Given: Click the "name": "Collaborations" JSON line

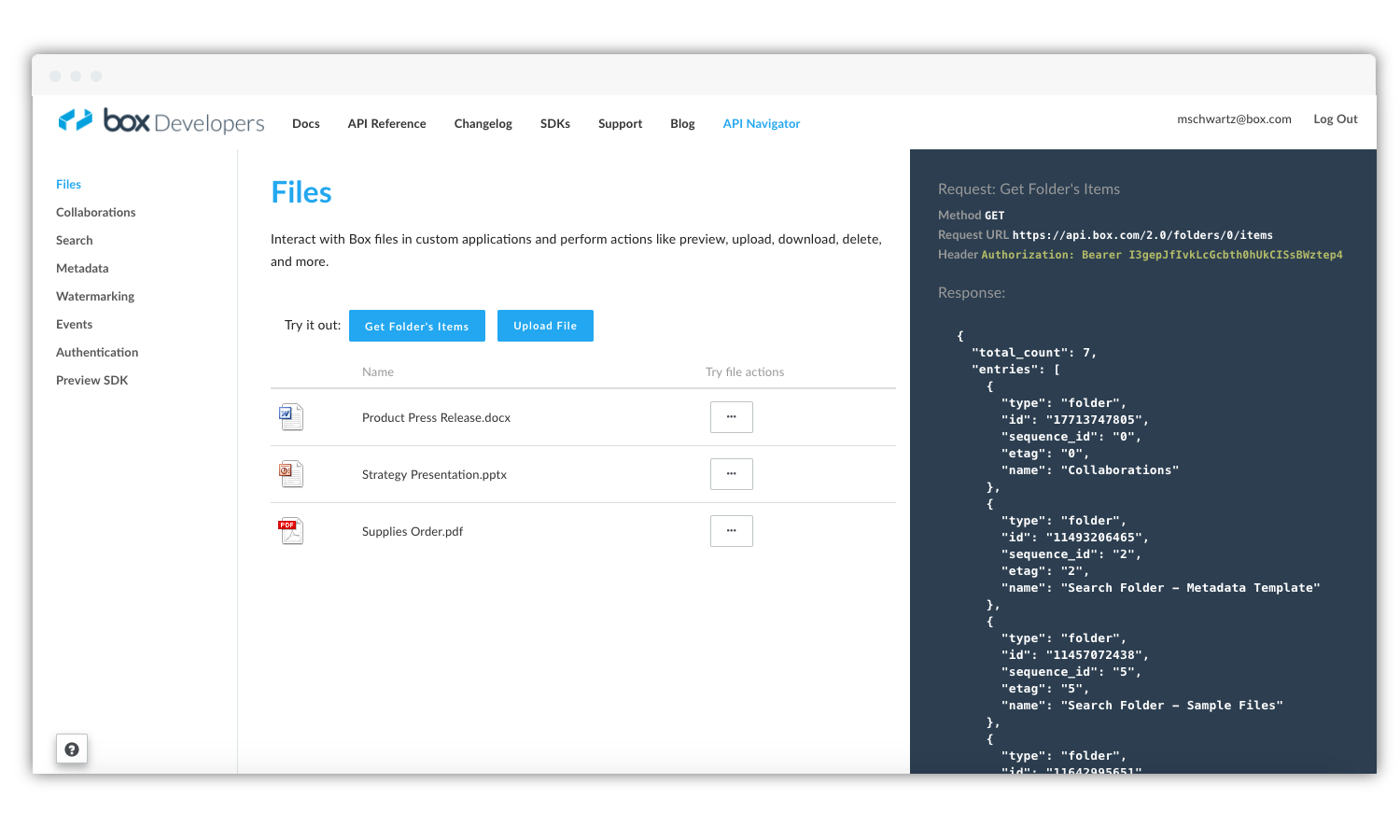Looking at the screenshot, I should point(1090,470).
